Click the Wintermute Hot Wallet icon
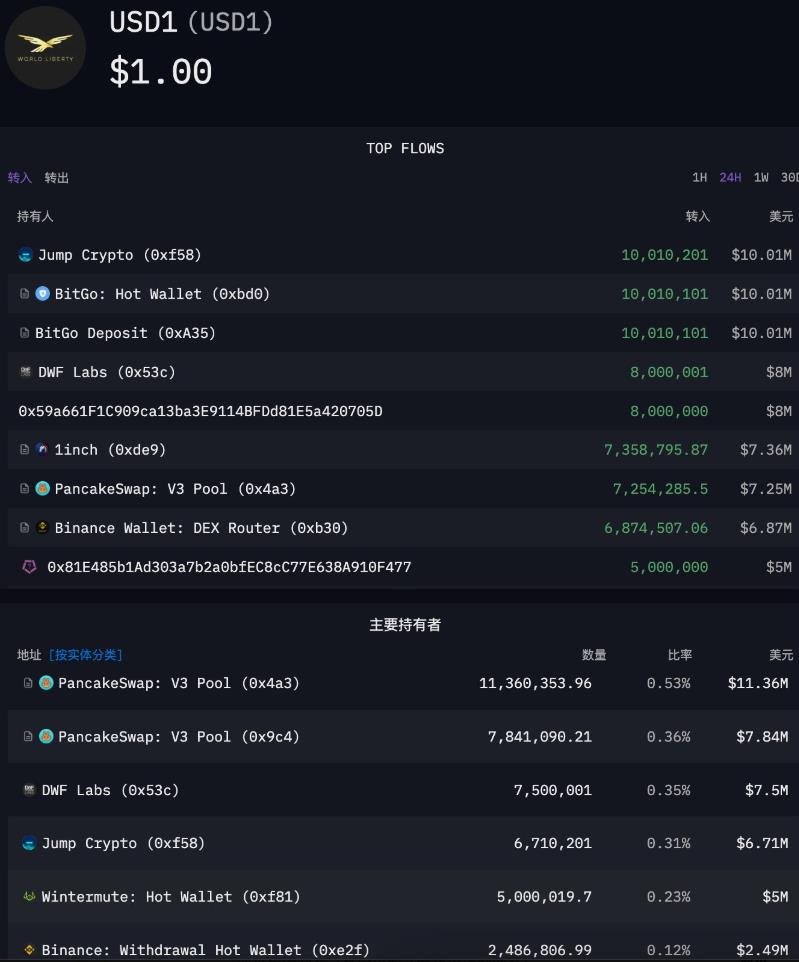 click(x=29, y=897)
